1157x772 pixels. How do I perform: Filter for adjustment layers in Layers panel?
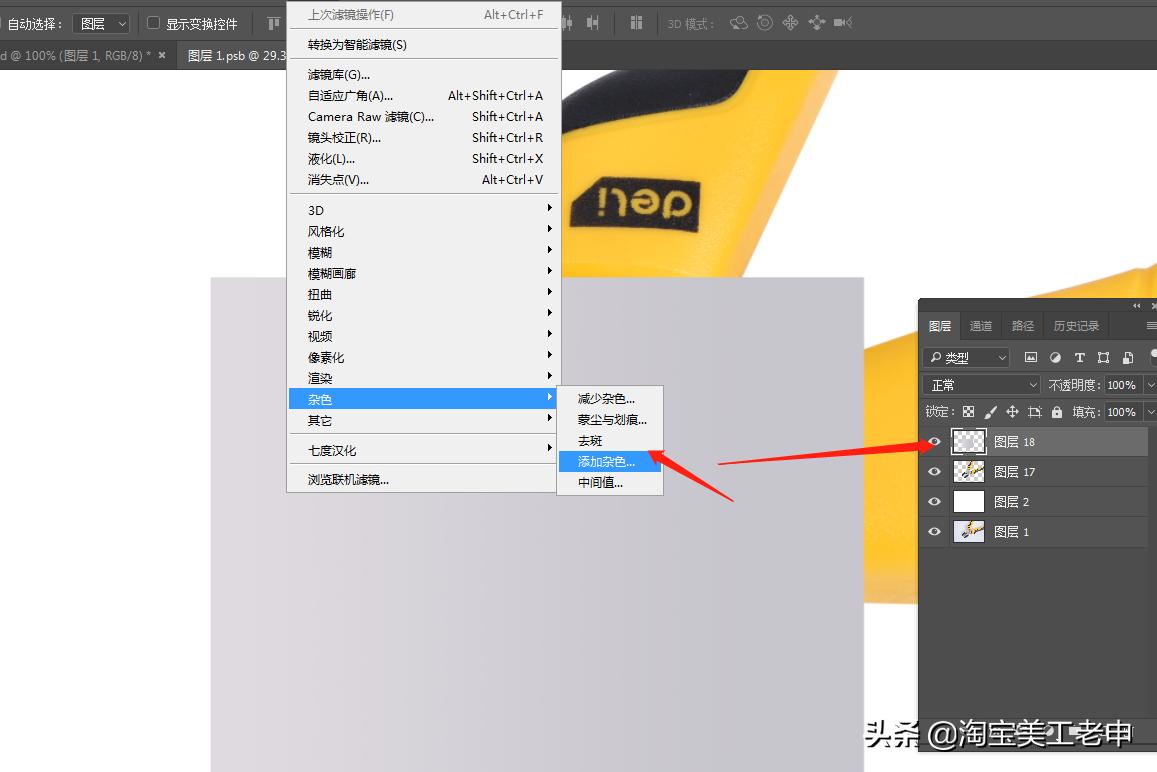pos(1057,358)
